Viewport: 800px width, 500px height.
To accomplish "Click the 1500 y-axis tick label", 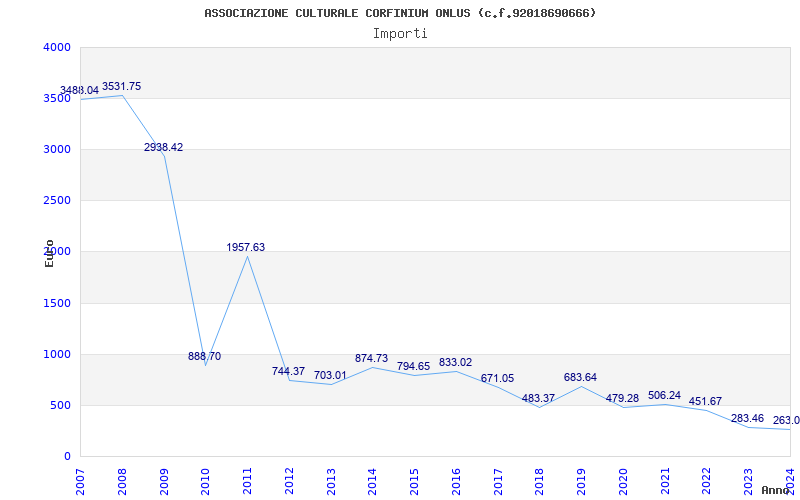I will (57, 303).
